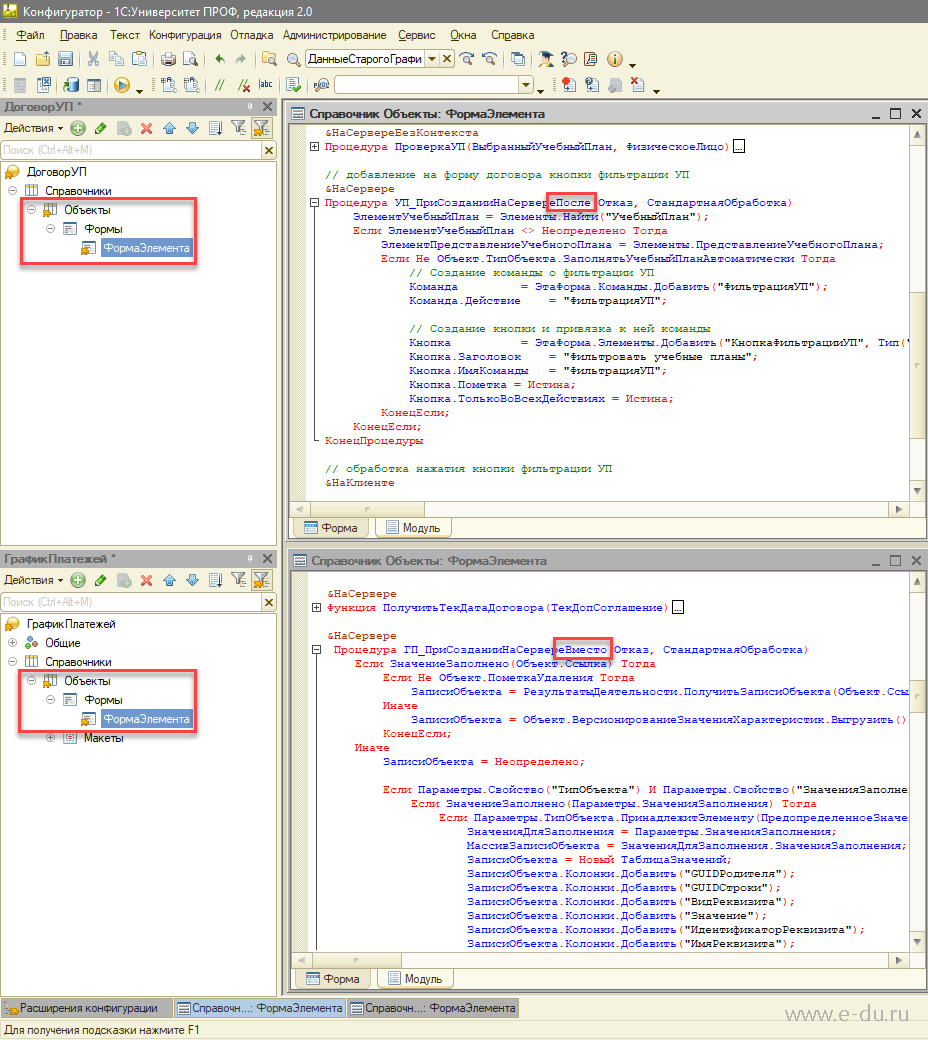Image resolution: width=928 pixels, height=1040 pixels.
Task: Start debugging with the play icon
Action: coord(121,85)
